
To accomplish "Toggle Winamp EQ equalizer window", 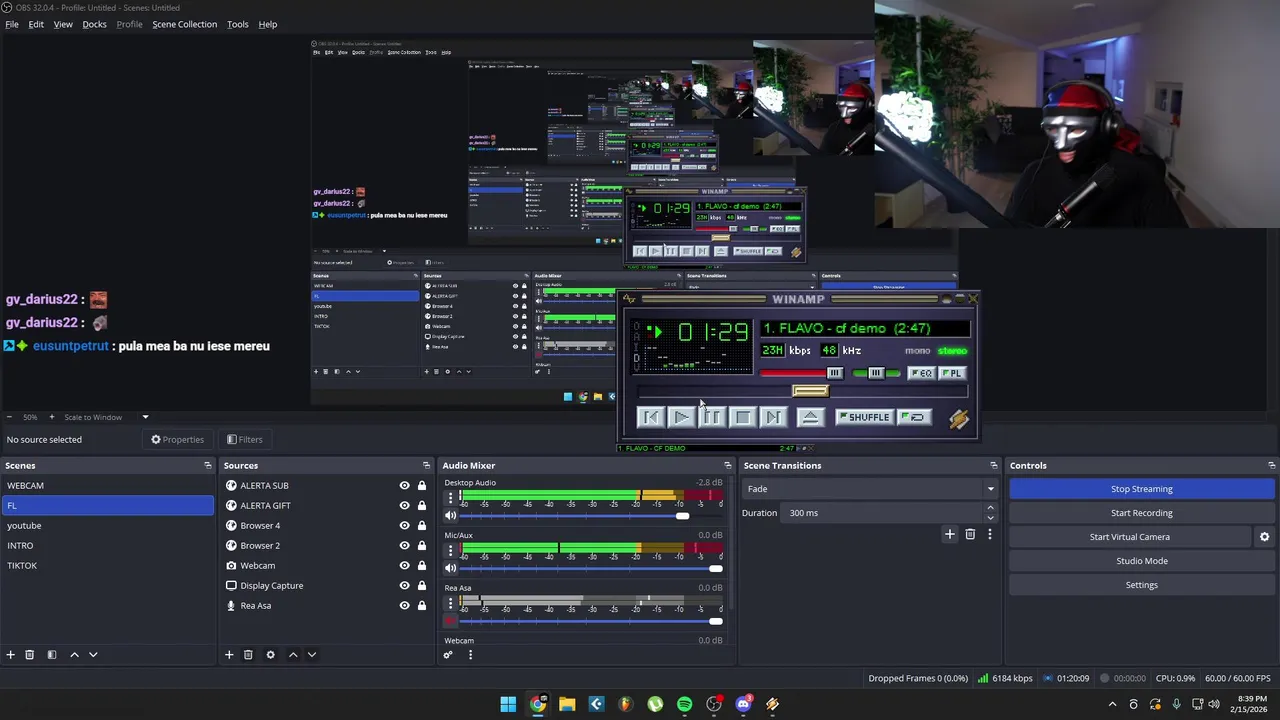I will (x=921, y=373).
